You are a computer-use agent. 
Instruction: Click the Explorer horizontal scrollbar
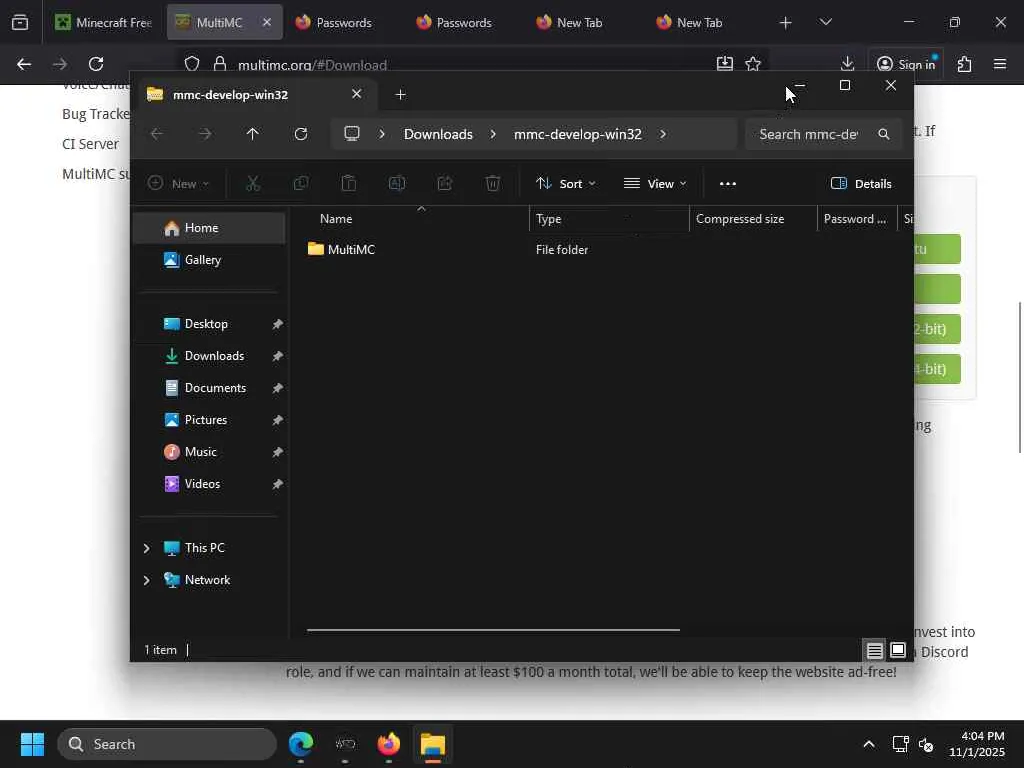(493, 630)
